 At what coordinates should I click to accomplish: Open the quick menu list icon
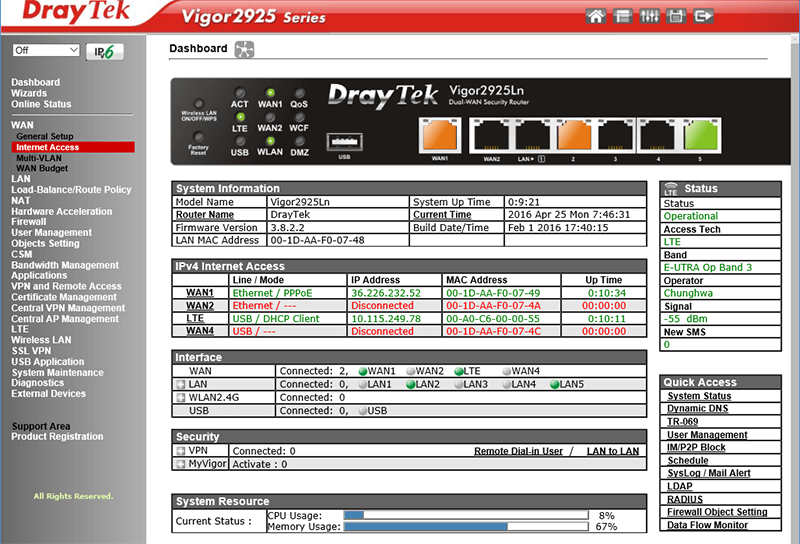coord(622,16)
